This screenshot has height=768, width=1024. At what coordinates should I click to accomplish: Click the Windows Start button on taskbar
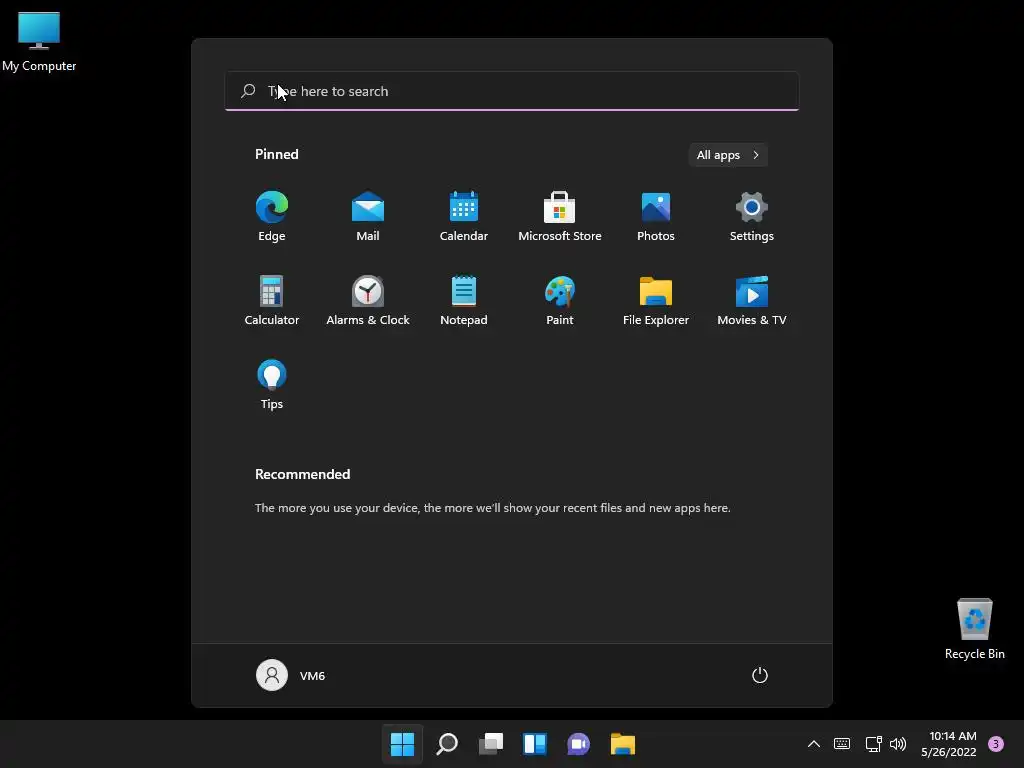click(402, 744)
